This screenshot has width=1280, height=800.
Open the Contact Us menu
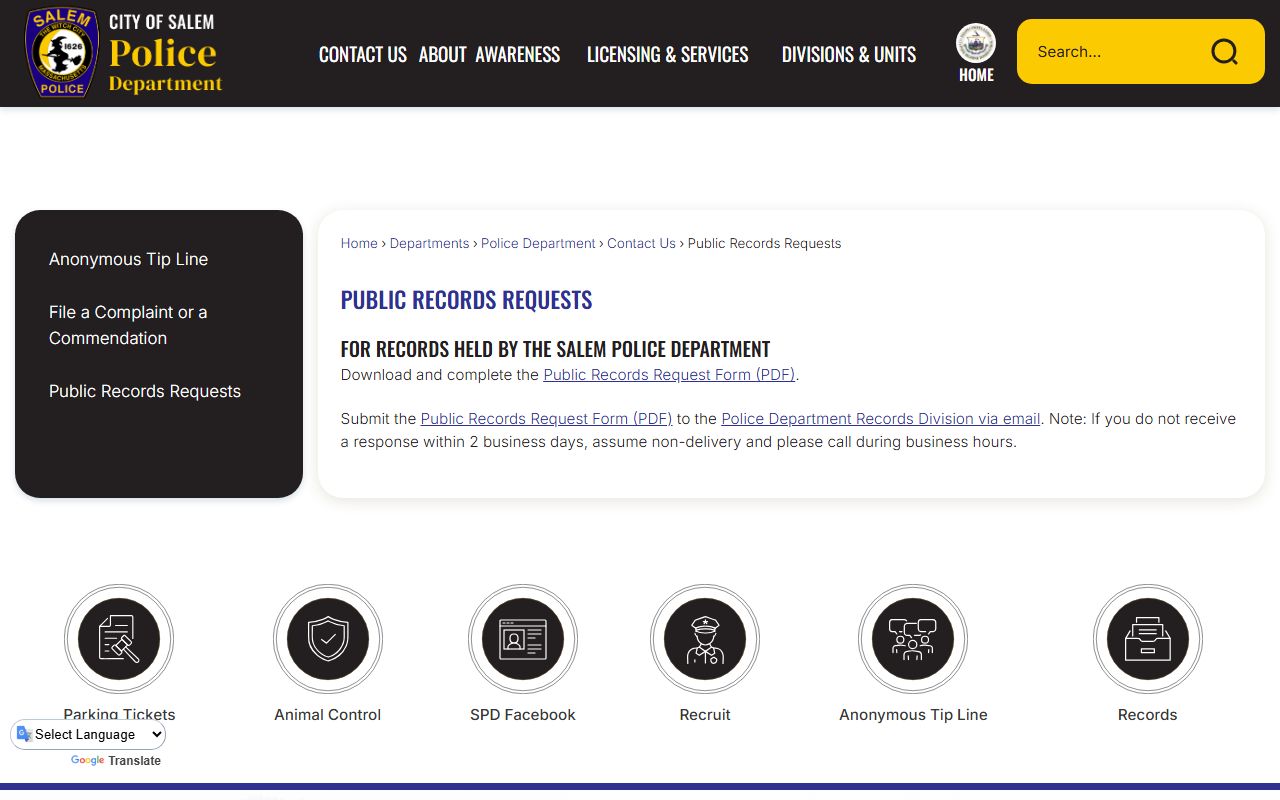362,54
